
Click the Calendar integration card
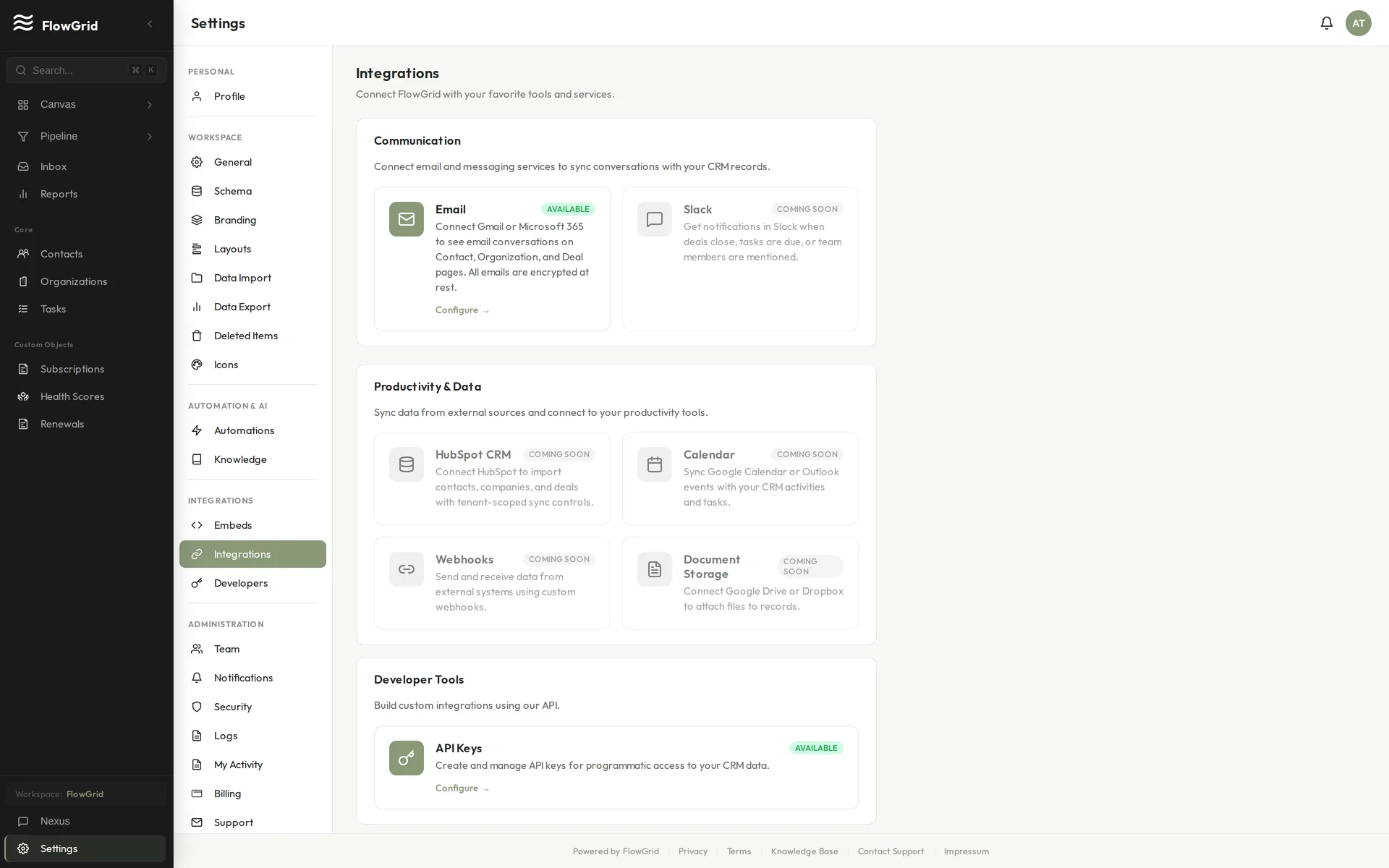[740, 478]
